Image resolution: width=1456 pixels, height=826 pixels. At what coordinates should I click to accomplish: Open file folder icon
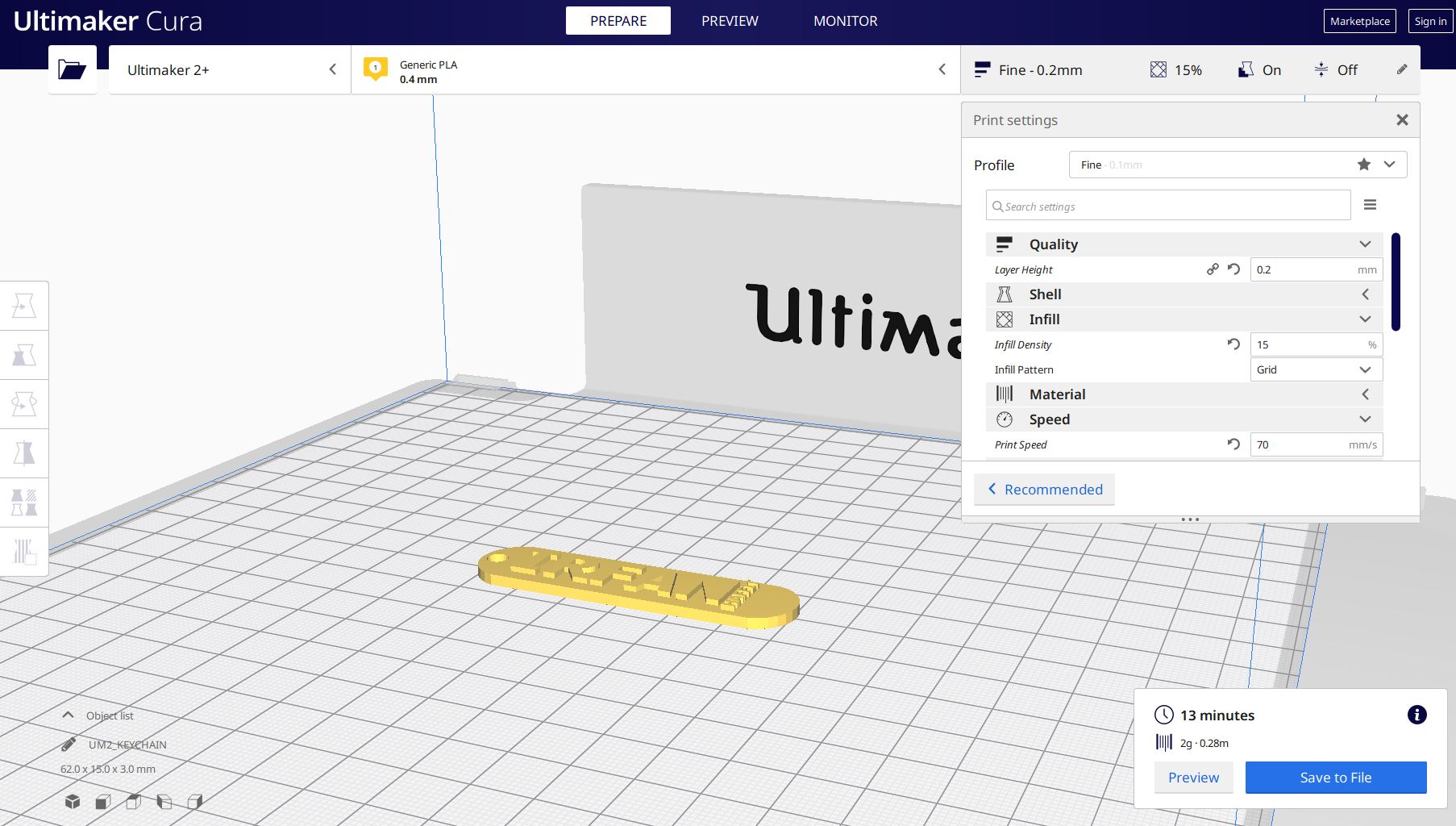click(x=72, y=69)
